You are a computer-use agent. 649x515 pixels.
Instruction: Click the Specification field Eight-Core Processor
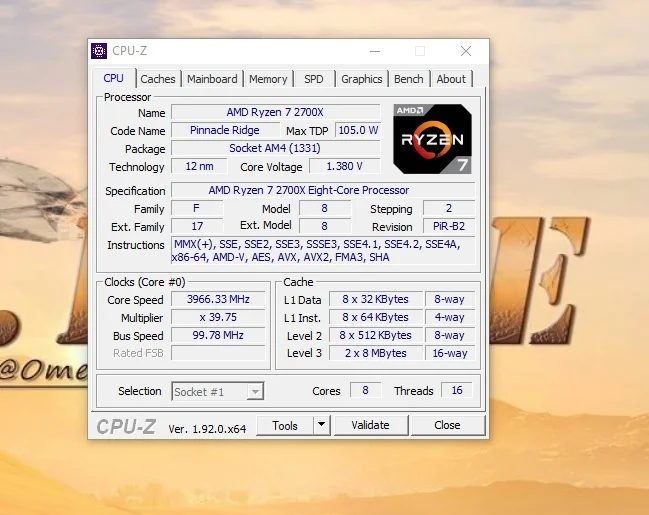coord(323,190)
